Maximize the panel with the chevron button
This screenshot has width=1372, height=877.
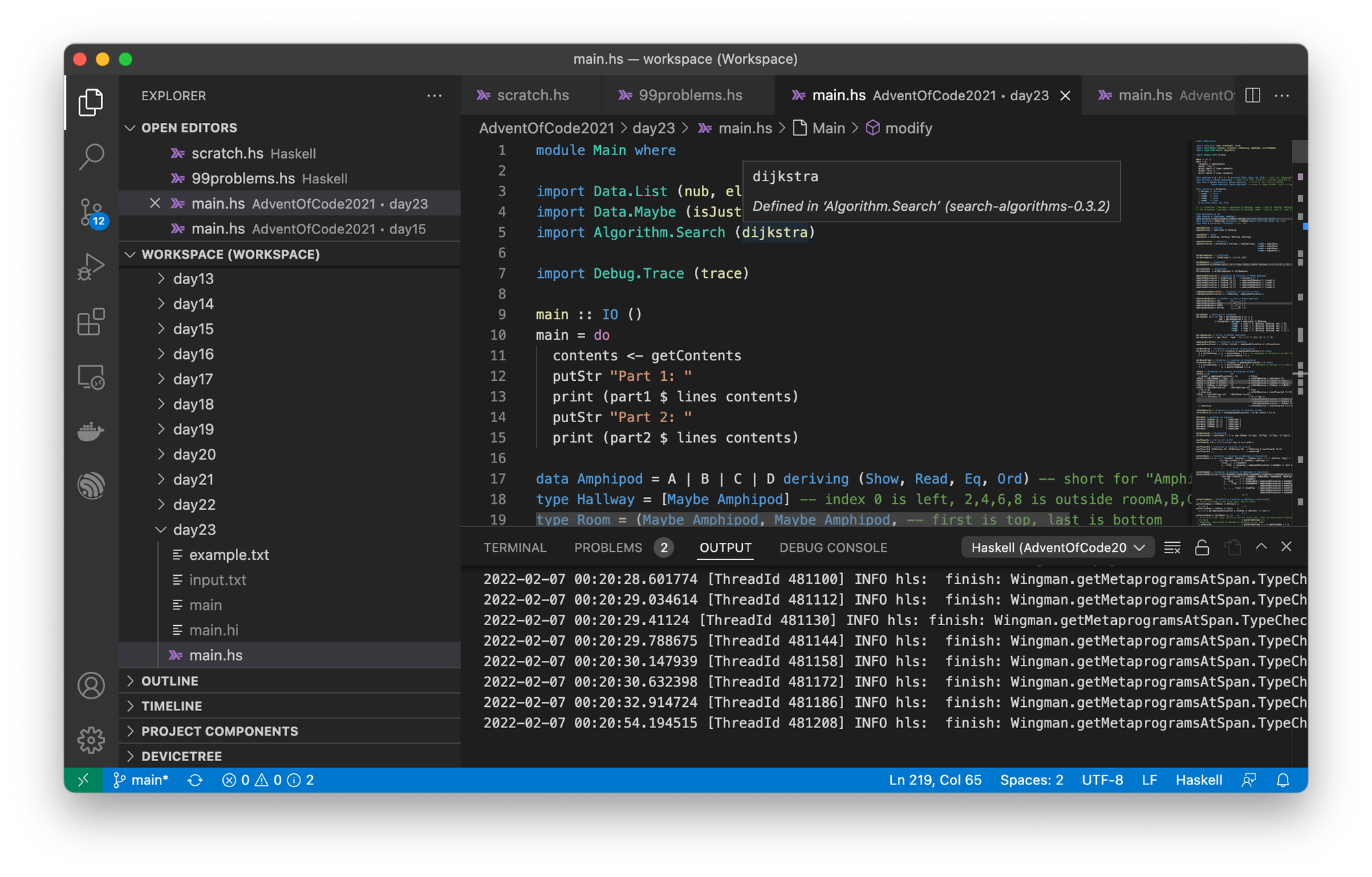(x=1261, y=547)
